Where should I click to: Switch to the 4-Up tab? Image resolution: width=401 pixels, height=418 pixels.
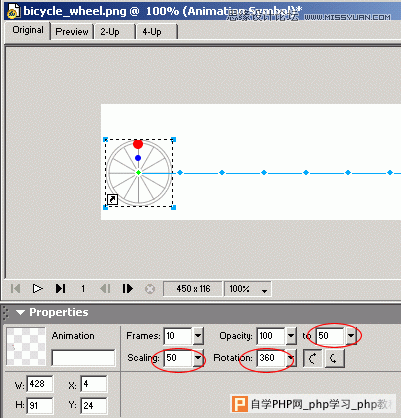coord(152,32)
